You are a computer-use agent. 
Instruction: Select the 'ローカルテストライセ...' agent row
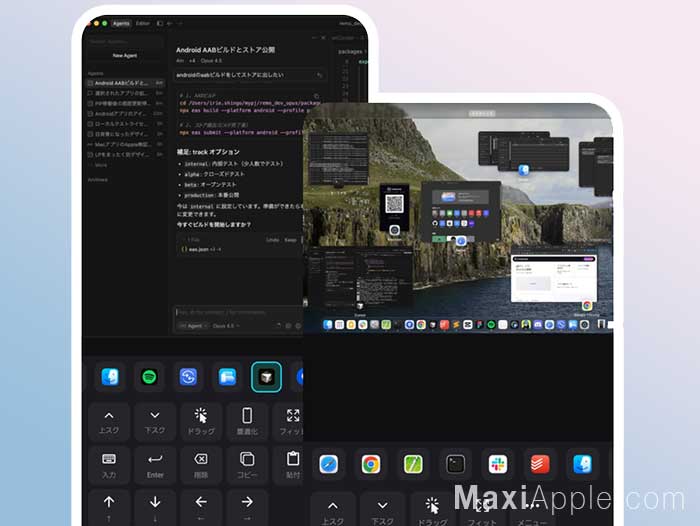click(x=125, y=124)
